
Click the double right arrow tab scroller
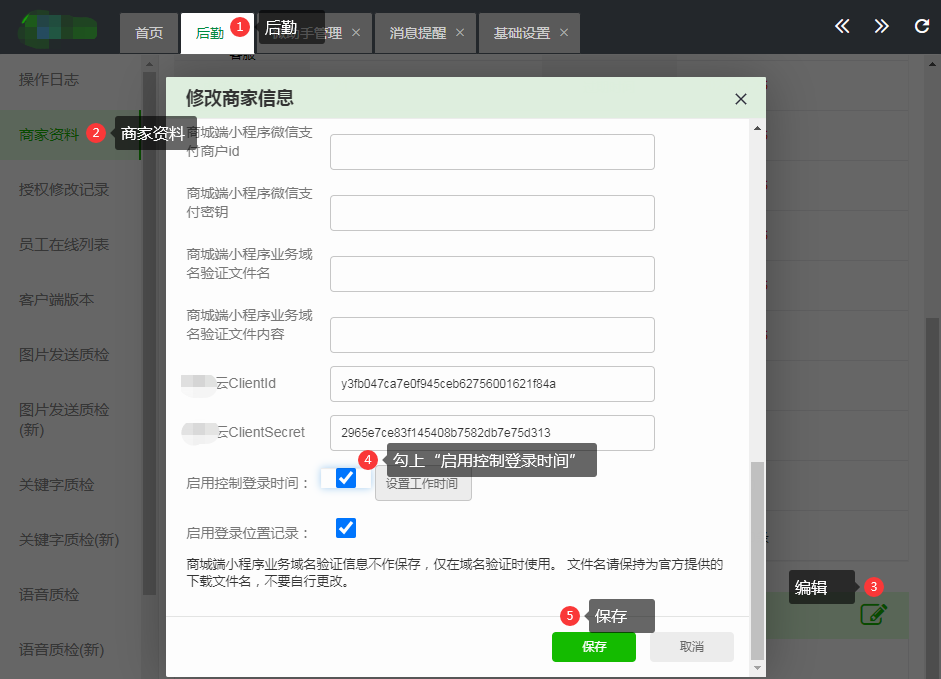tap(881, 27)
